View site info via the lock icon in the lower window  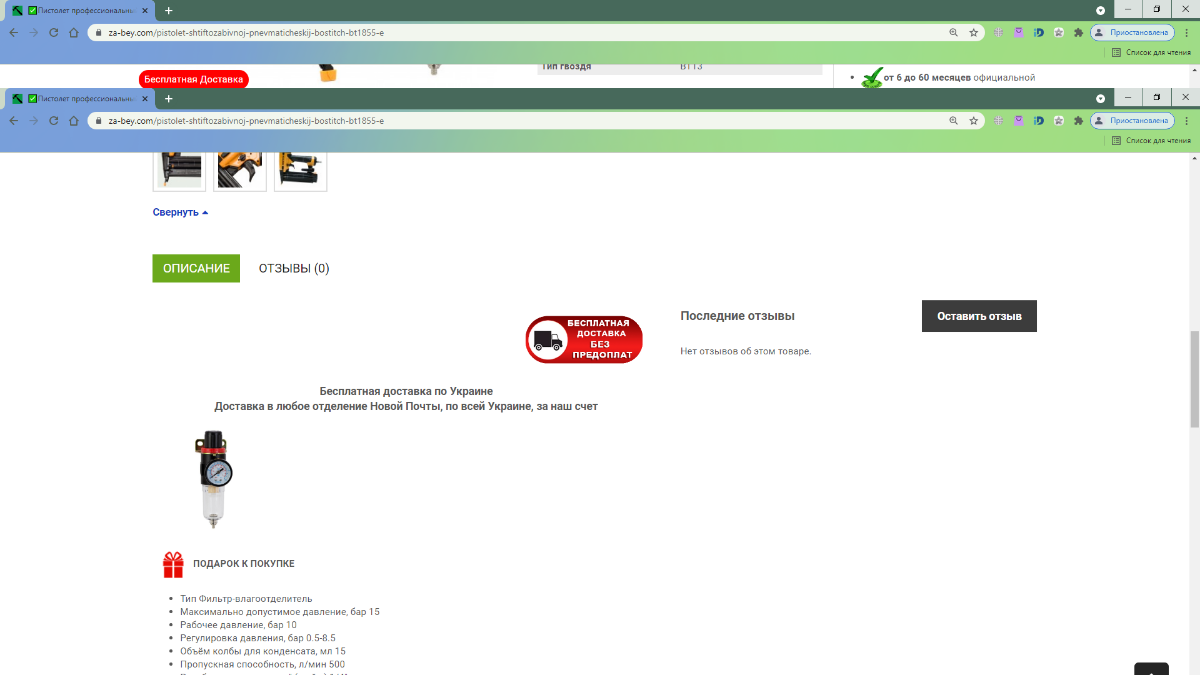click(x=99, y=120)
